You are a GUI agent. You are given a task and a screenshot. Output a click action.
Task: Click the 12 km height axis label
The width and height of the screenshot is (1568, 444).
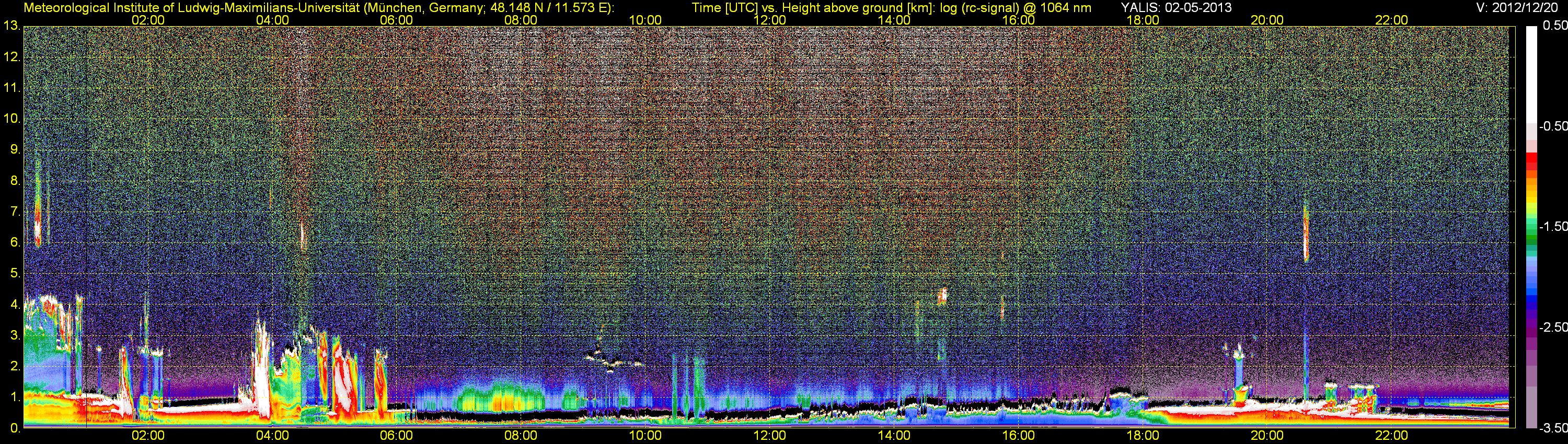tap(11, 56)
